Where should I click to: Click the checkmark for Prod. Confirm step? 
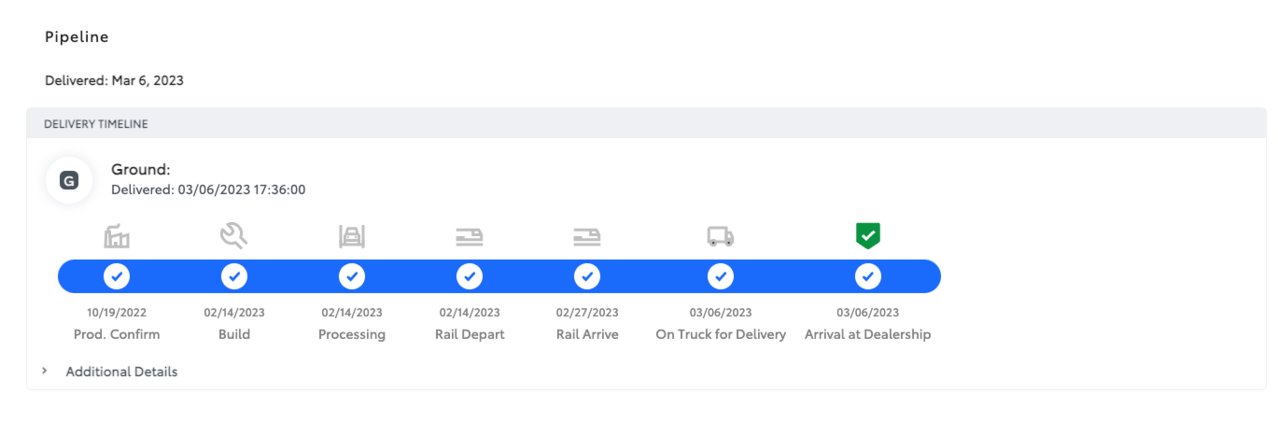point(117,276)
